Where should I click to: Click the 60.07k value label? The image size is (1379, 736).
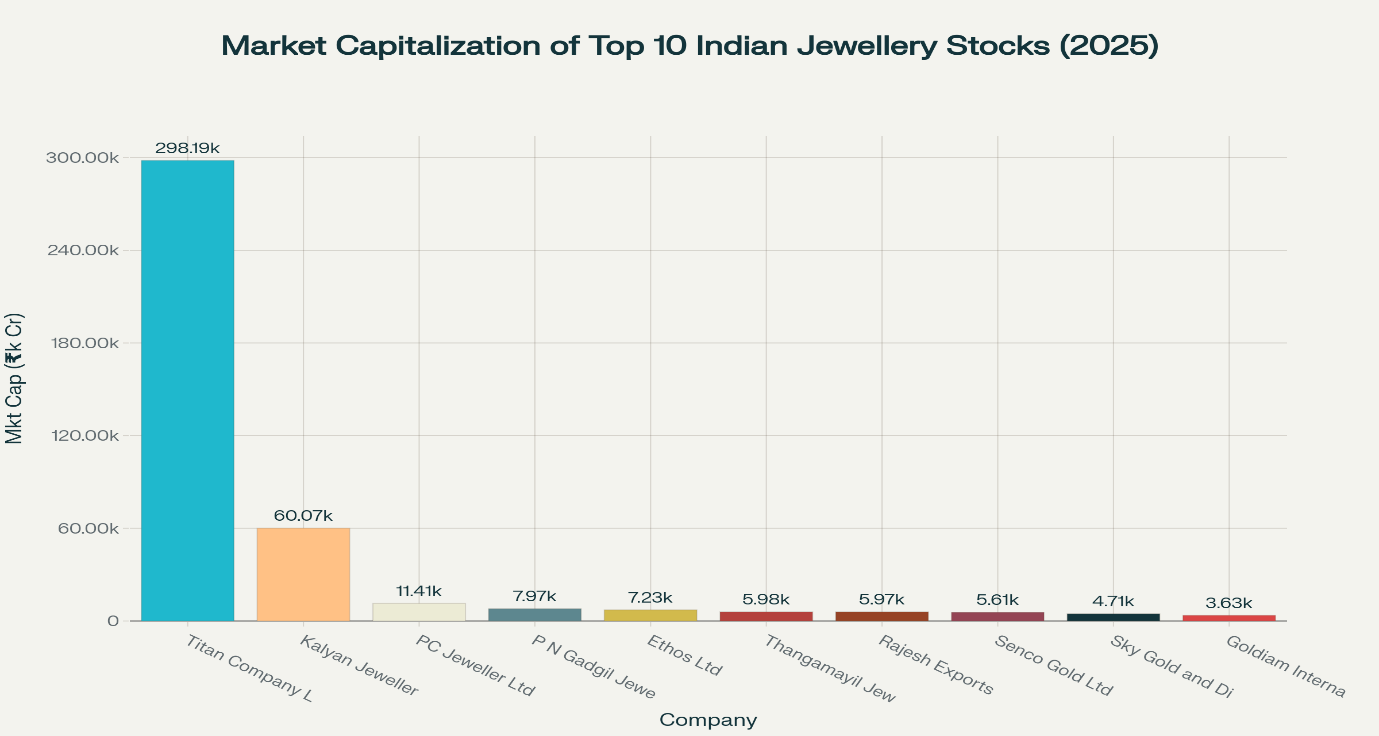coord(303,515)
